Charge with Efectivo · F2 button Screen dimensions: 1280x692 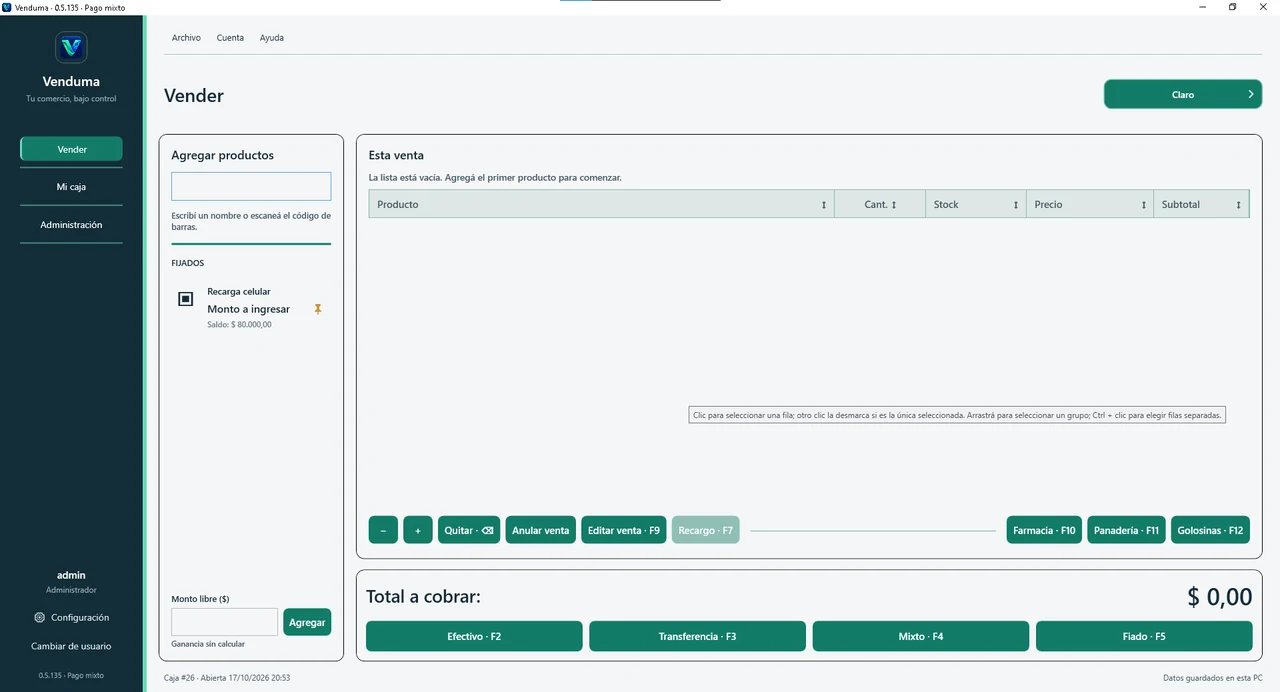pyautogui.click(x=474, y=636)
